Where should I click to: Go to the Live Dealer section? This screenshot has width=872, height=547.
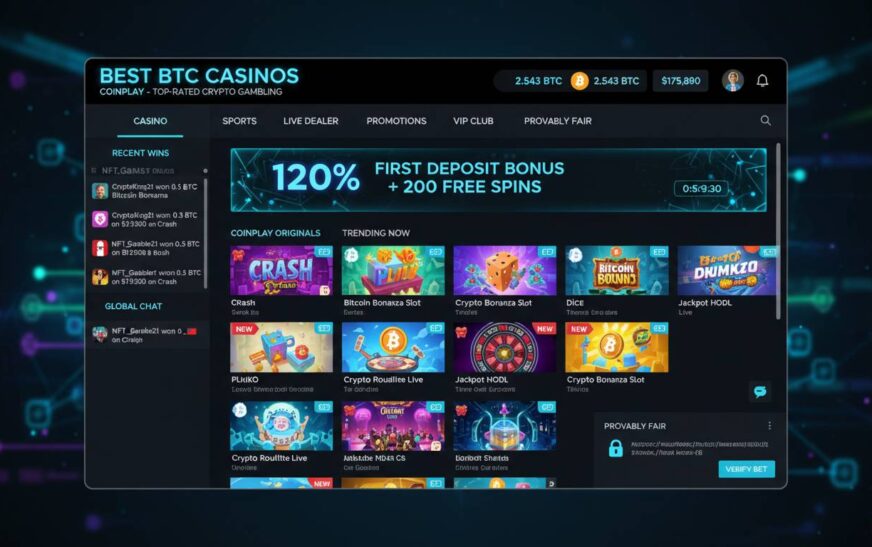click(310, 121)
